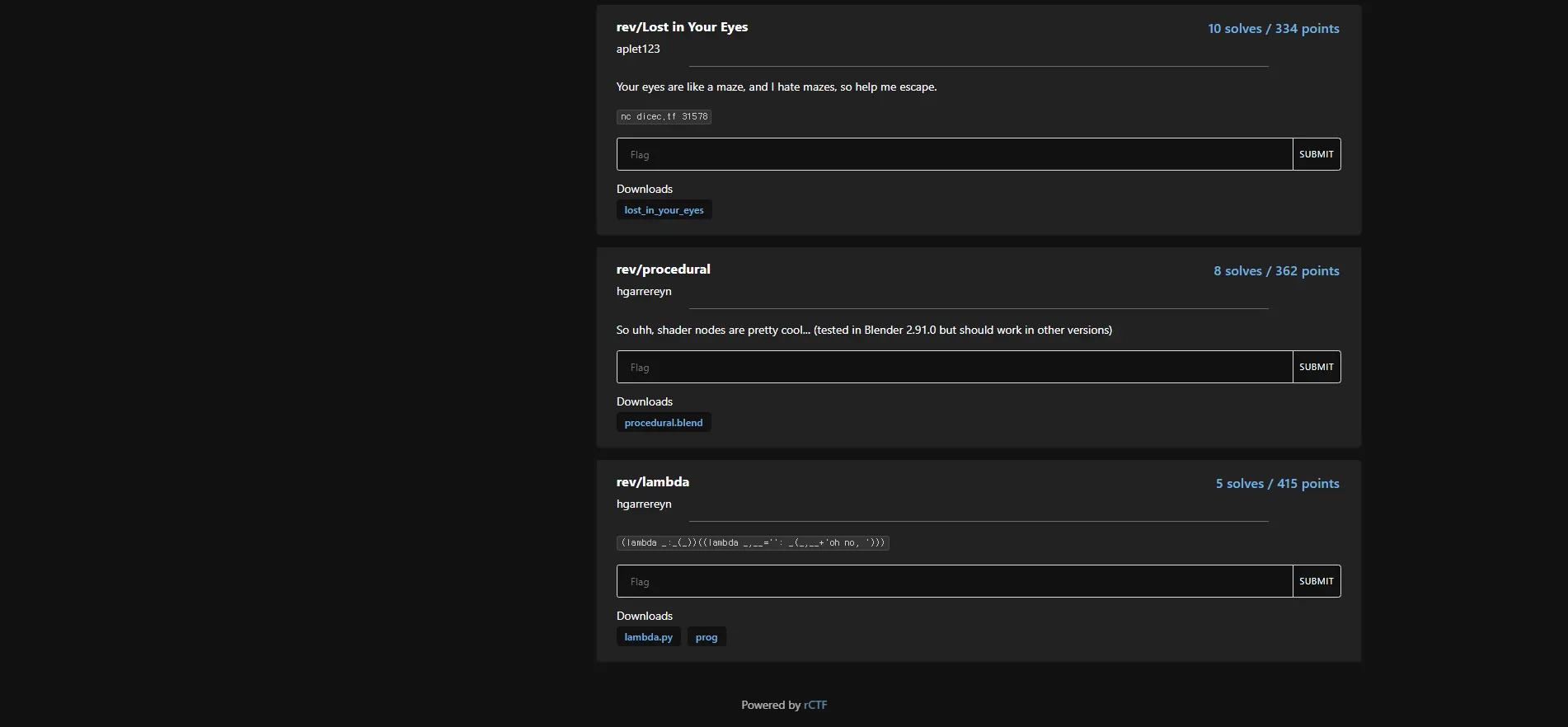Image resolution: width=1568 pixels, height=727 pixels.
Task: Click author hgarrereyn under rev/lambda
Action: click(644, 504)
